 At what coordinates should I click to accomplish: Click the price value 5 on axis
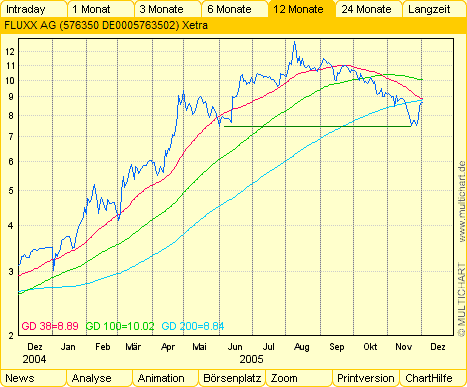pyautogui.click(x=11, y=191)
